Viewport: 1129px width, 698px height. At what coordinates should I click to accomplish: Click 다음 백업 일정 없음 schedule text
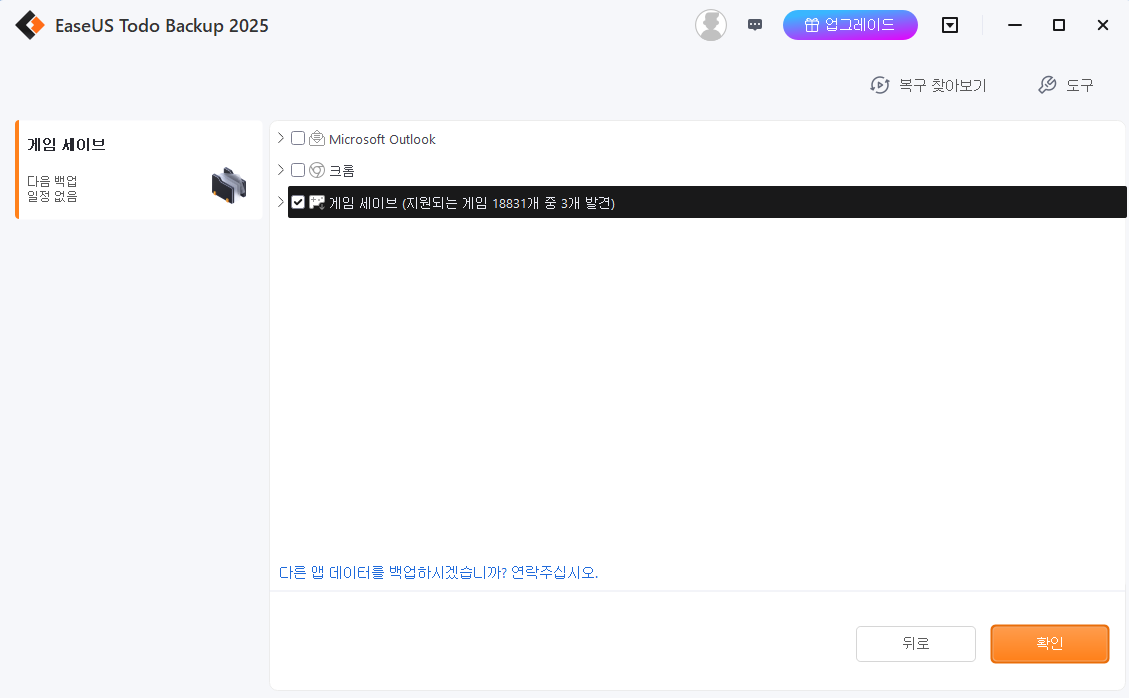[52, 189]
